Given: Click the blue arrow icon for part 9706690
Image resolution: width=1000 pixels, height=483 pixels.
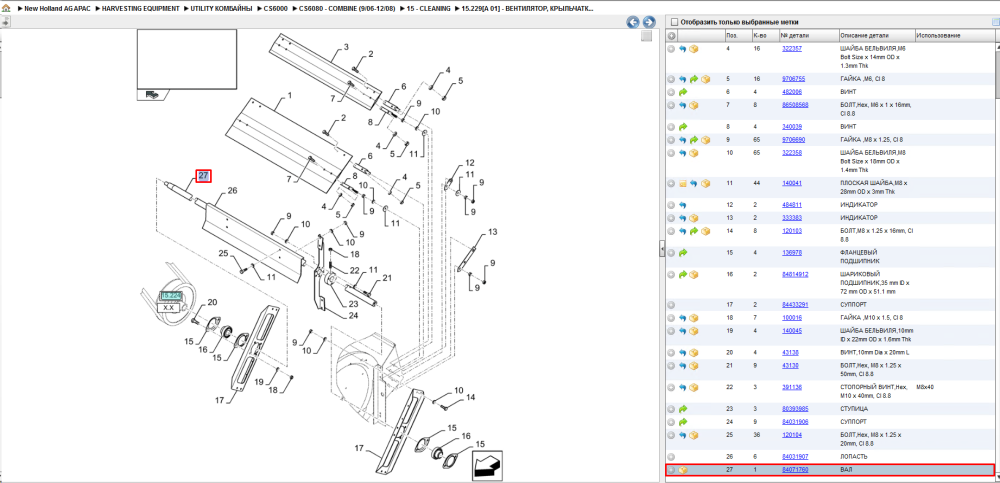Looking at the screenshot, I should [682, 140].
